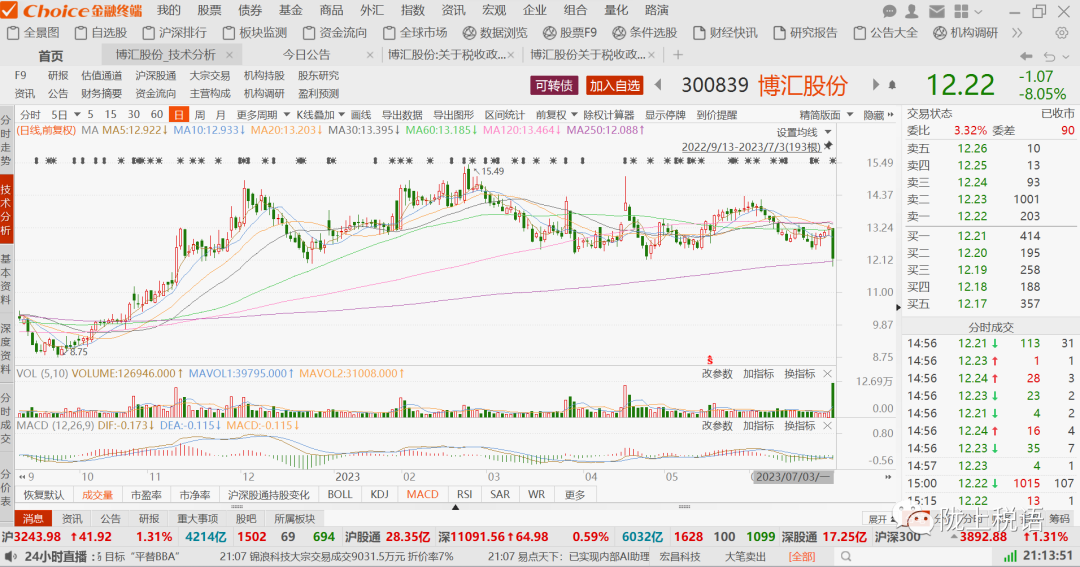The width and height of the screenshot is (1080, 567).
Task: Open 机构调研 toolbar shortcut
Action: (x=966, y=32)
